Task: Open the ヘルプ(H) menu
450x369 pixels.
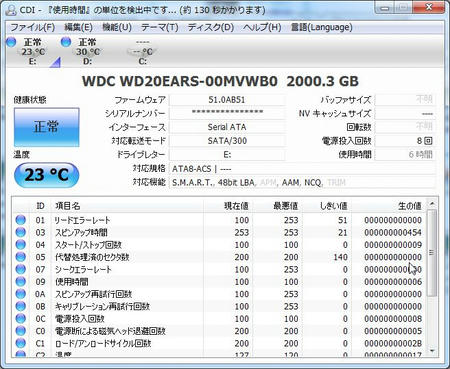Action: pos(262,27)
